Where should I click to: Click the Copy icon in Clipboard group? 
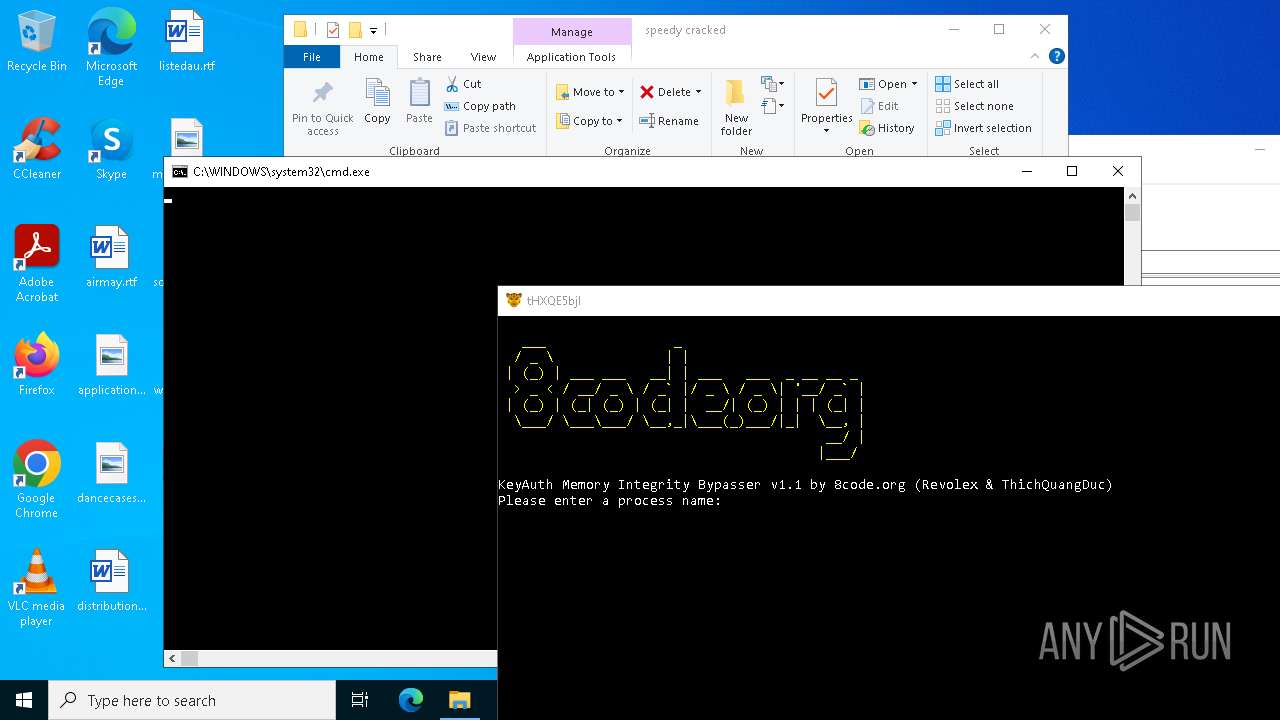377,101
